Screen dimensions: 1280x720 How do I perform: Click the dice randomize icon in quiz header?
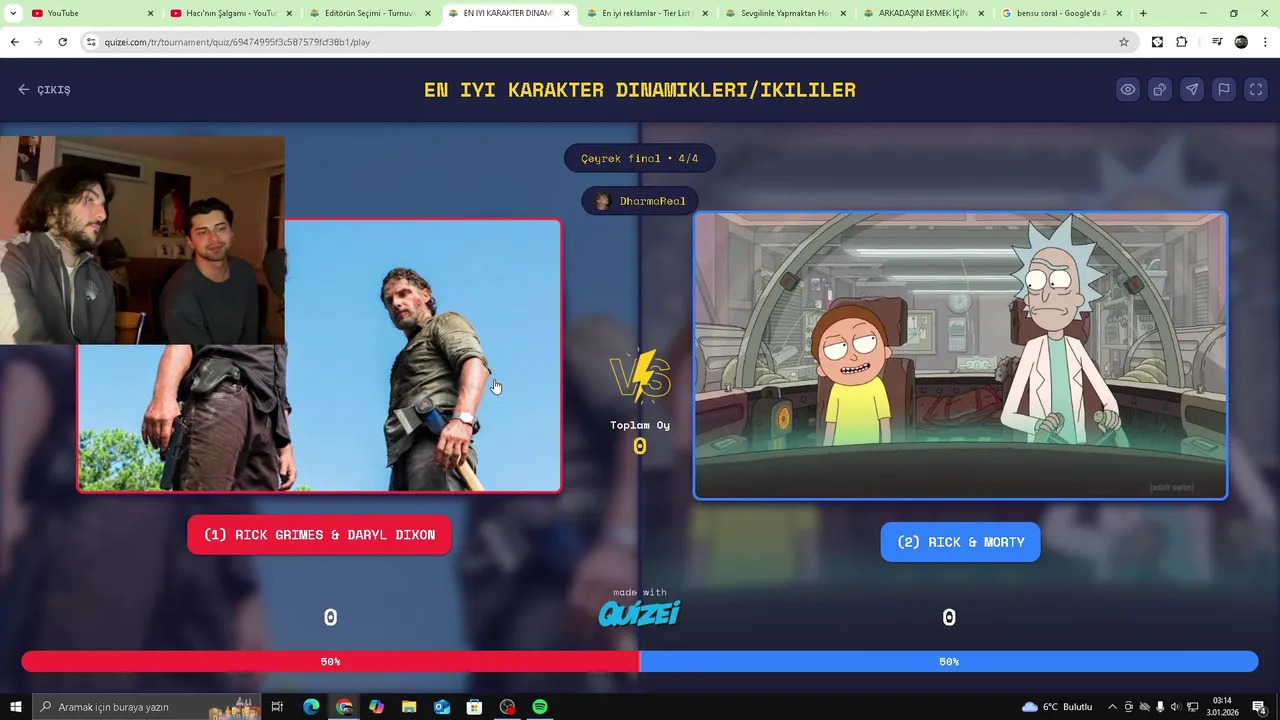[x=1160, y=89]
